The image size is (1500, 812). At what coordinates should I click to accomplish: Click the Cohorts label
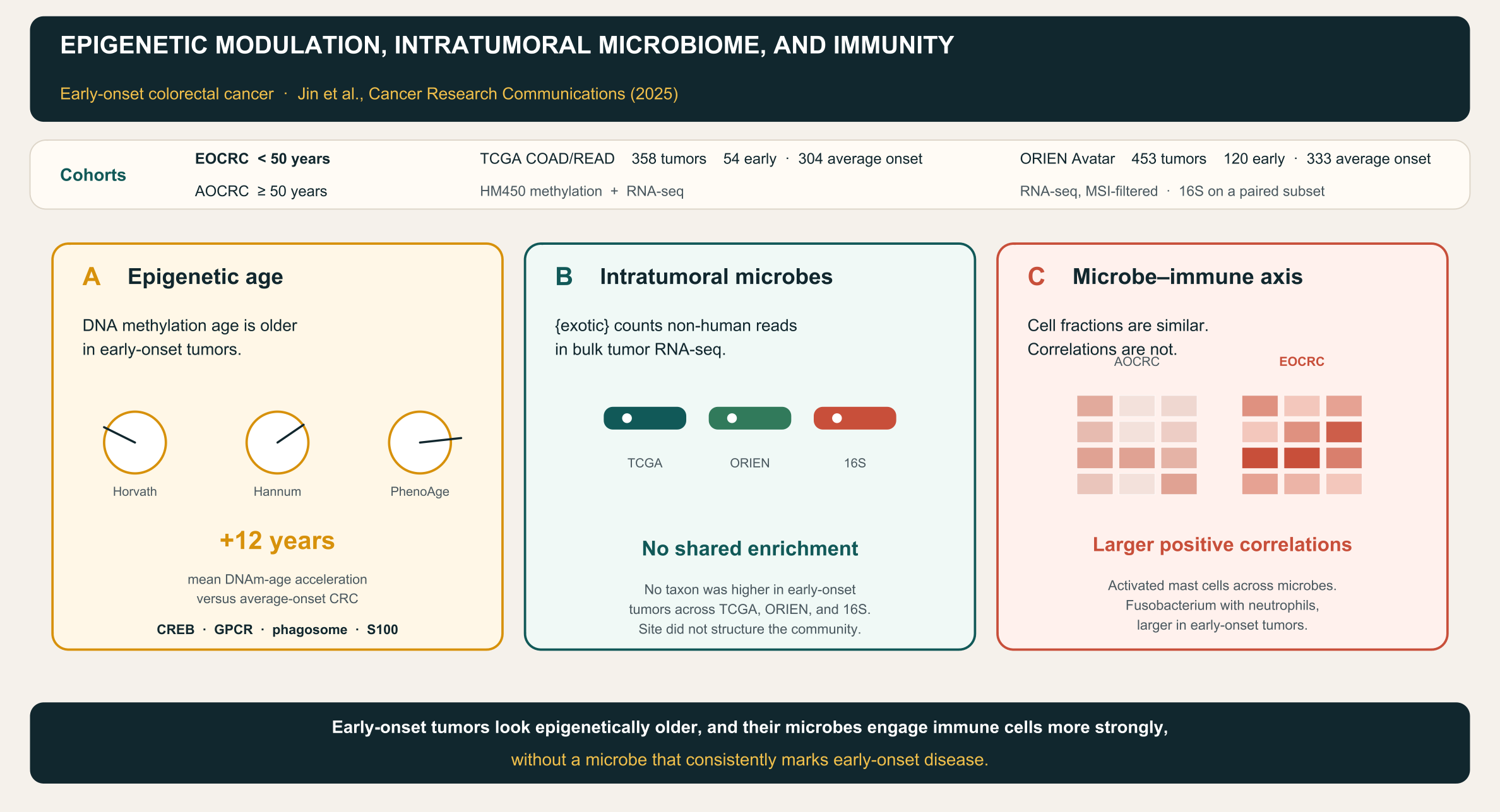point(93,175)
